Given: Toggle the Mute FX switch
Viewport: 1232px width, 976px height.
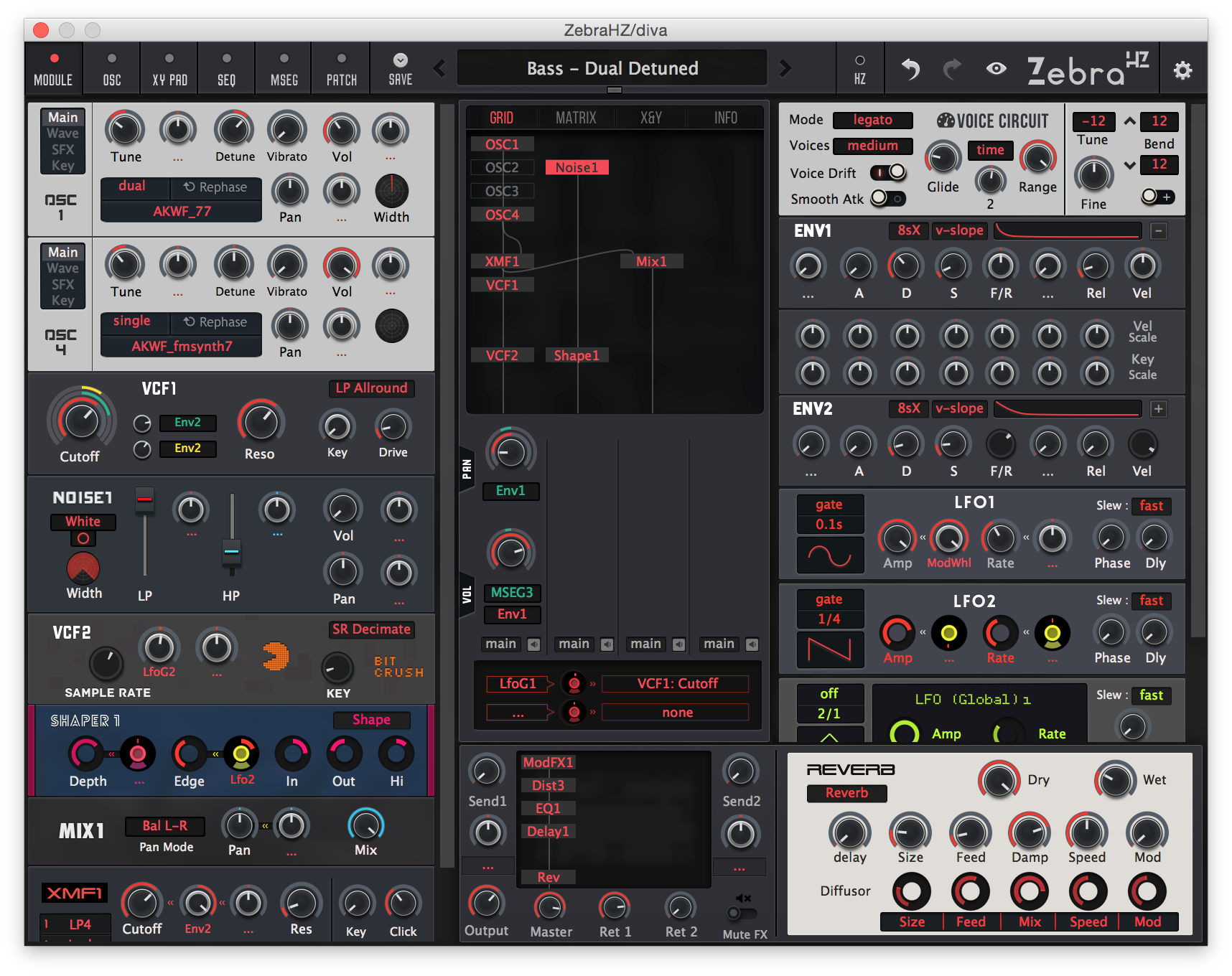Looking at the screenshot, I should point(742,913).
